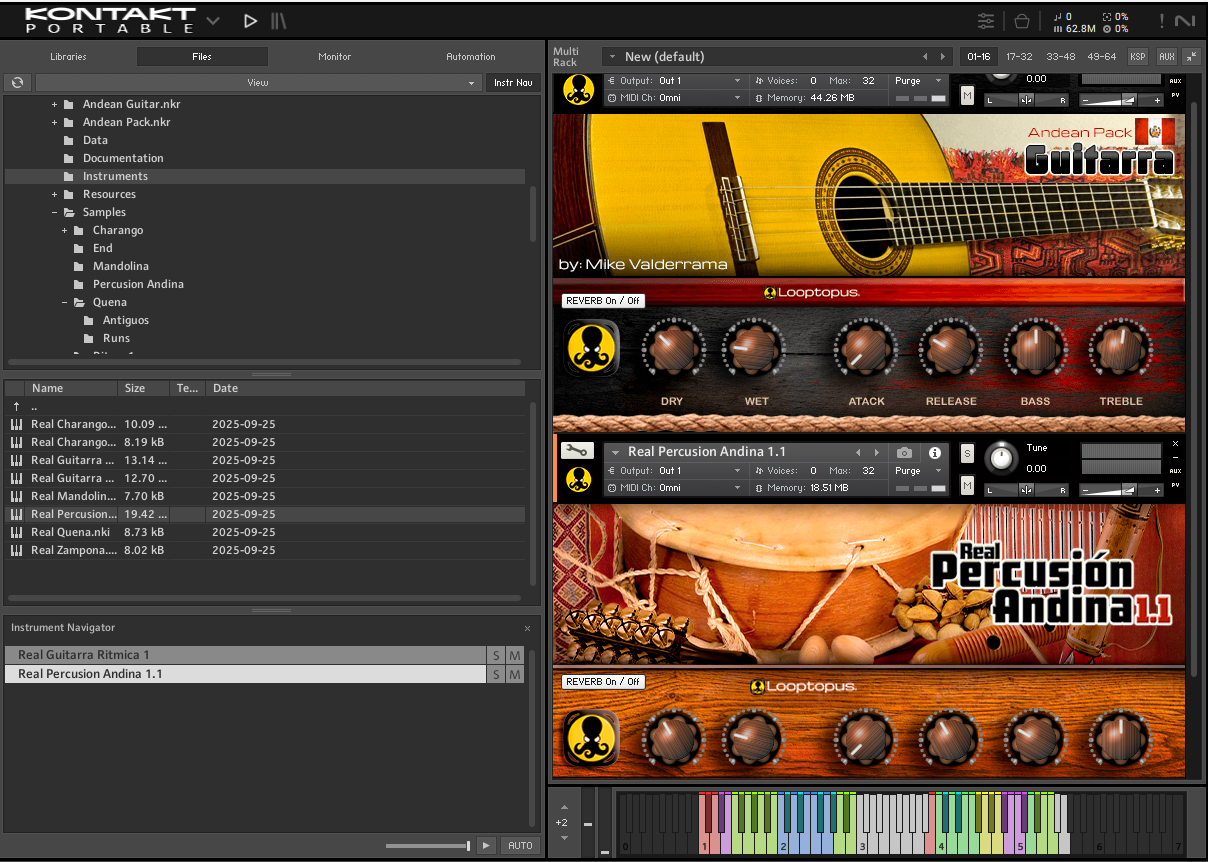
Task: Toggle REVERB On / Off for Guitarra
Action: (603, 301)
